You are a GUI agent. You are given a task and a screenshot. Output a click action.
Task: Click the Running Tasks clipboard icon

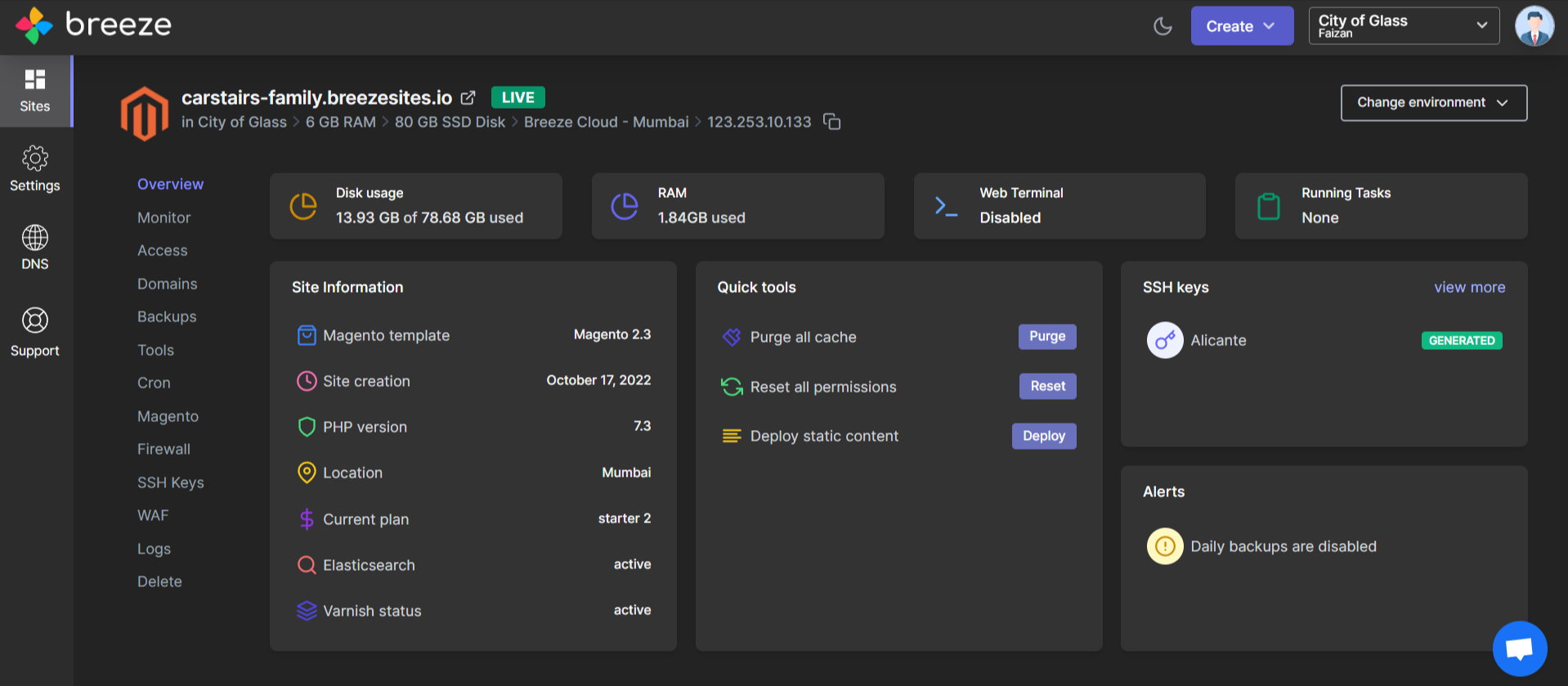point(1268,206)
